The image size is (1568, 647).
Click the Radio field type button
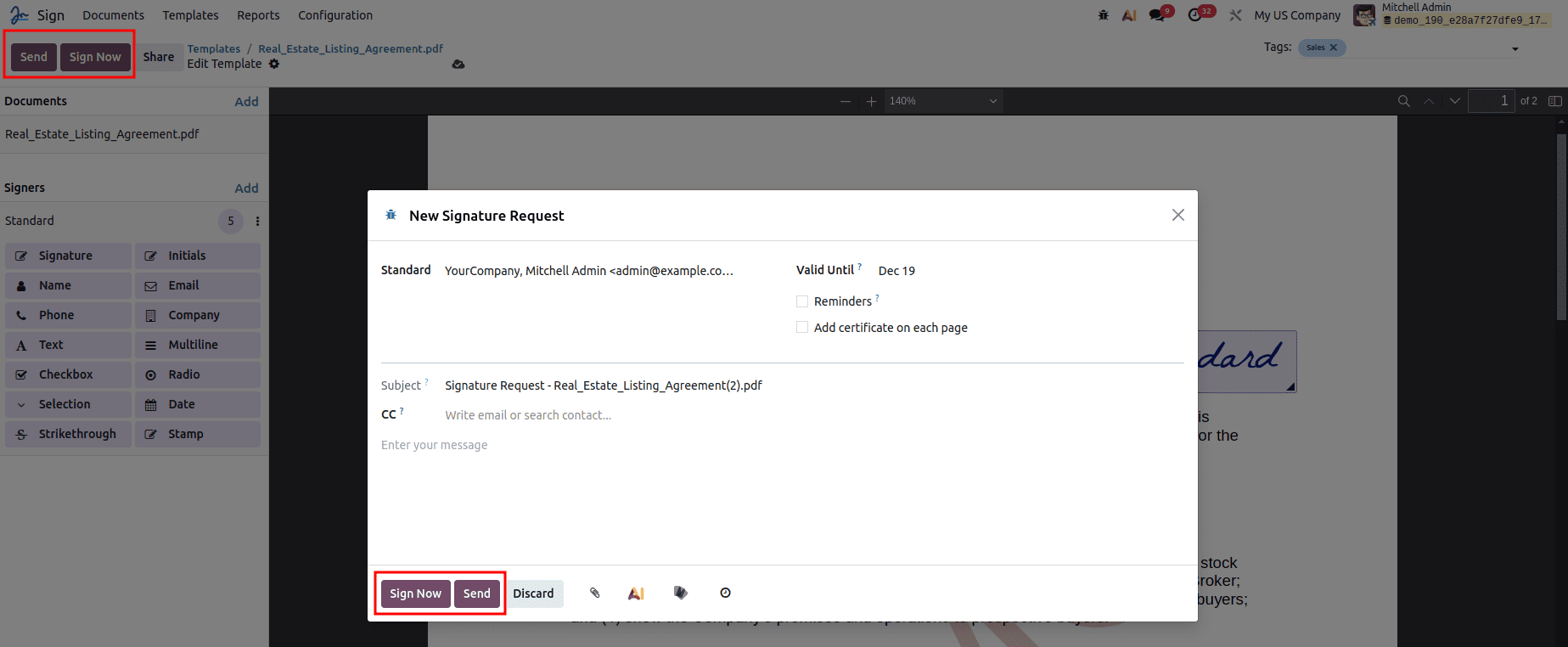pos(198,374)
